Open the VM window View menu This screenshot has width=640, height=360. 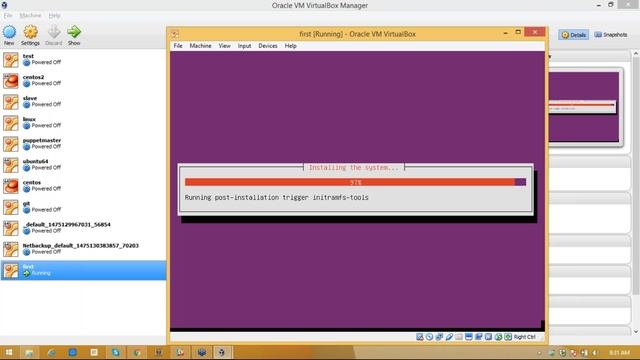coord(224,46)
